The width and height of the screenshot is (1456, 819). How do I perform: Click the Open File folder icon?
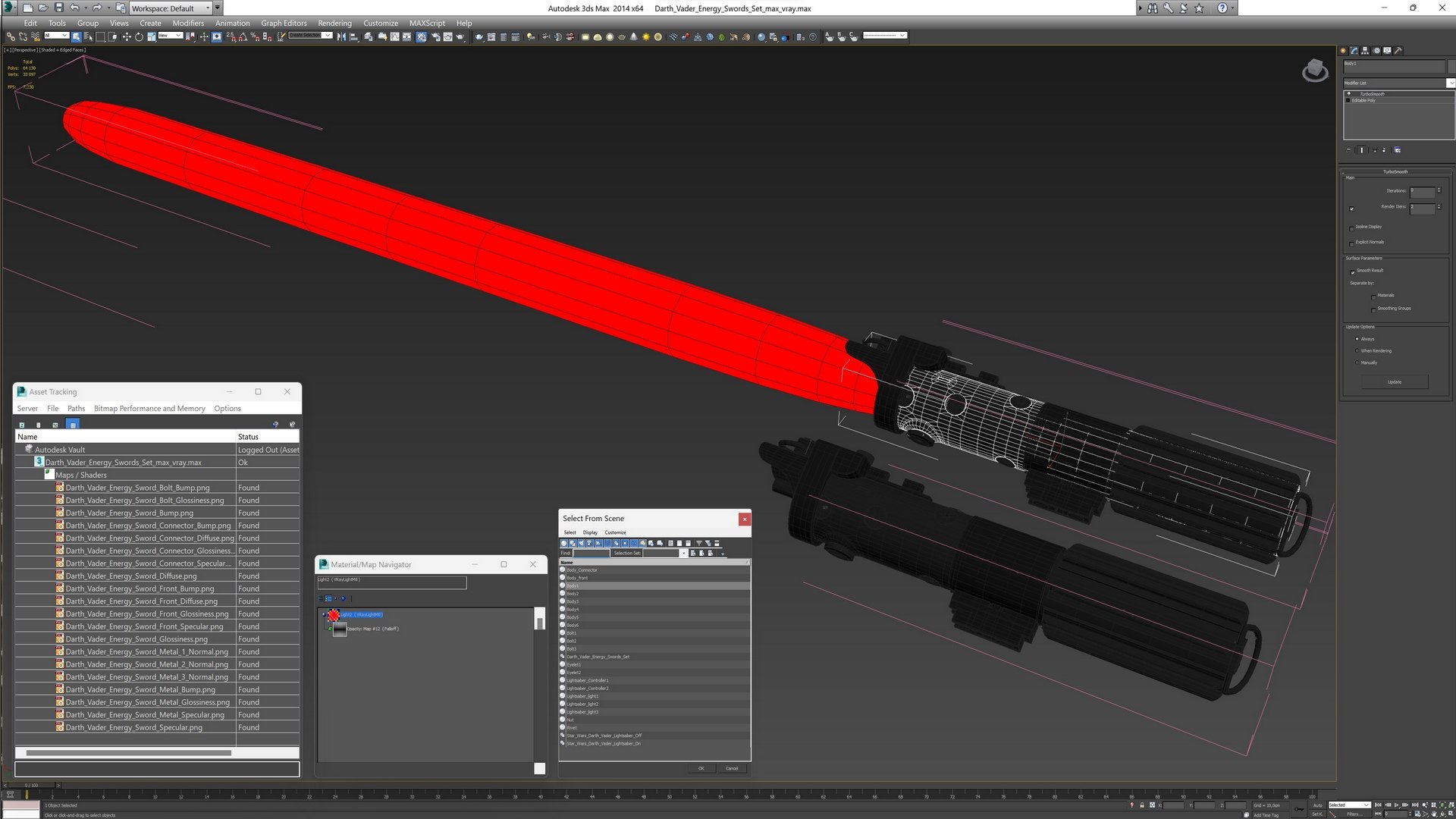(x=42, y=8)
